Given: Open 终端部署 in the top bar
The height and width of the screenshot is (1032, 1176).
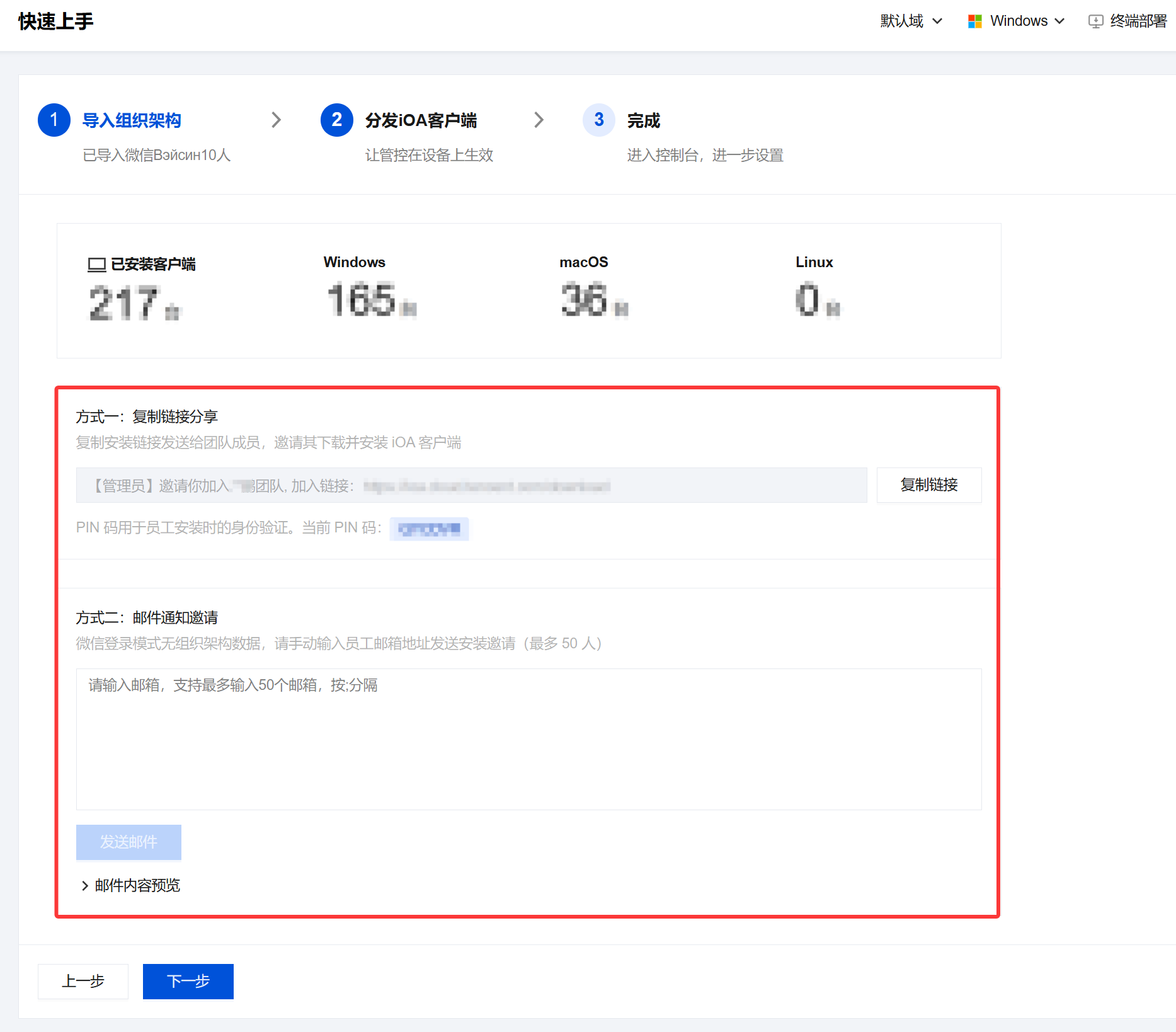Looking at the screenshot, I should [1127, 21].
